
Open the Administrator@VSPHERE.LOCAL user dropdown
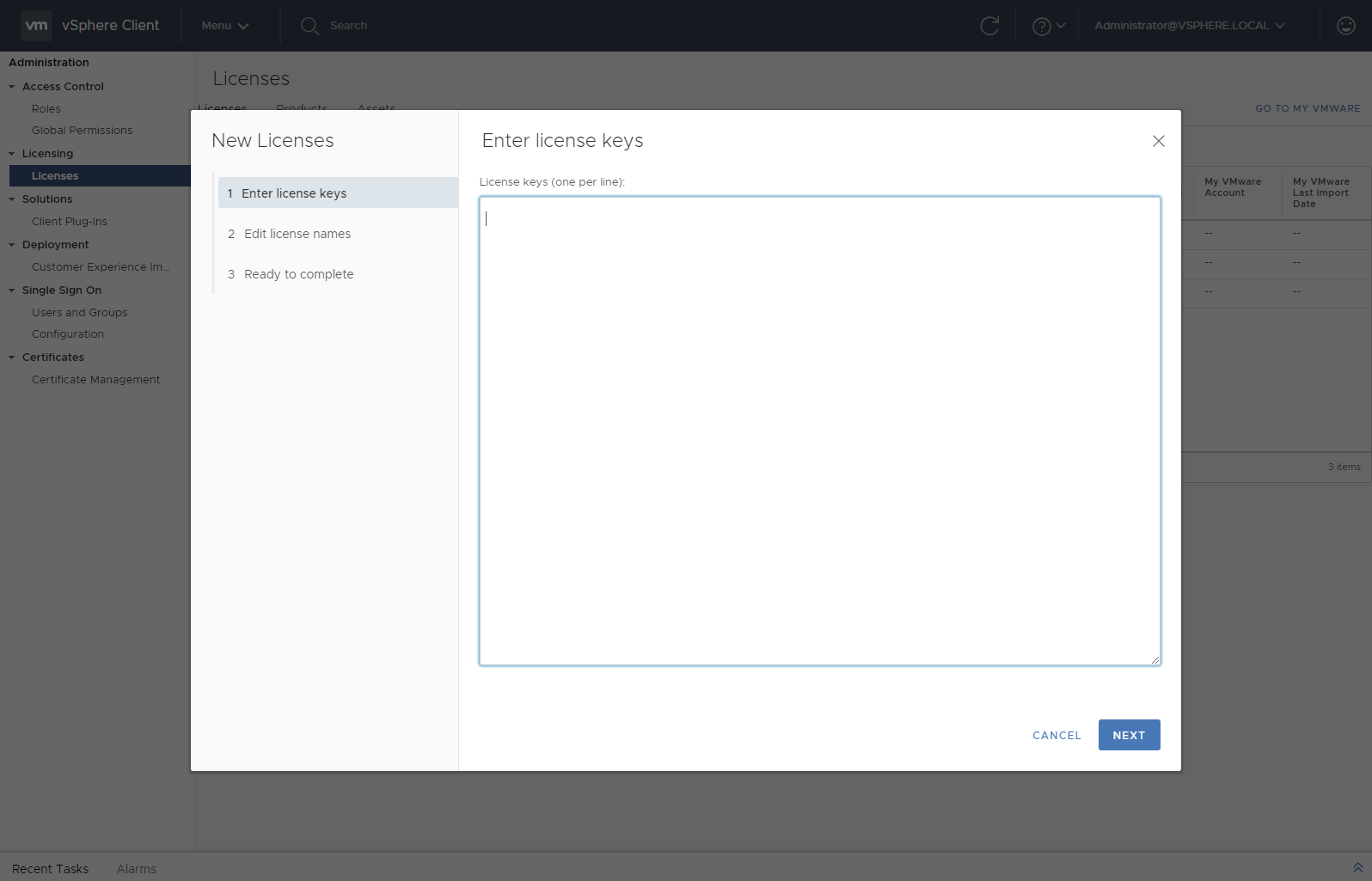pos(1189,26)
